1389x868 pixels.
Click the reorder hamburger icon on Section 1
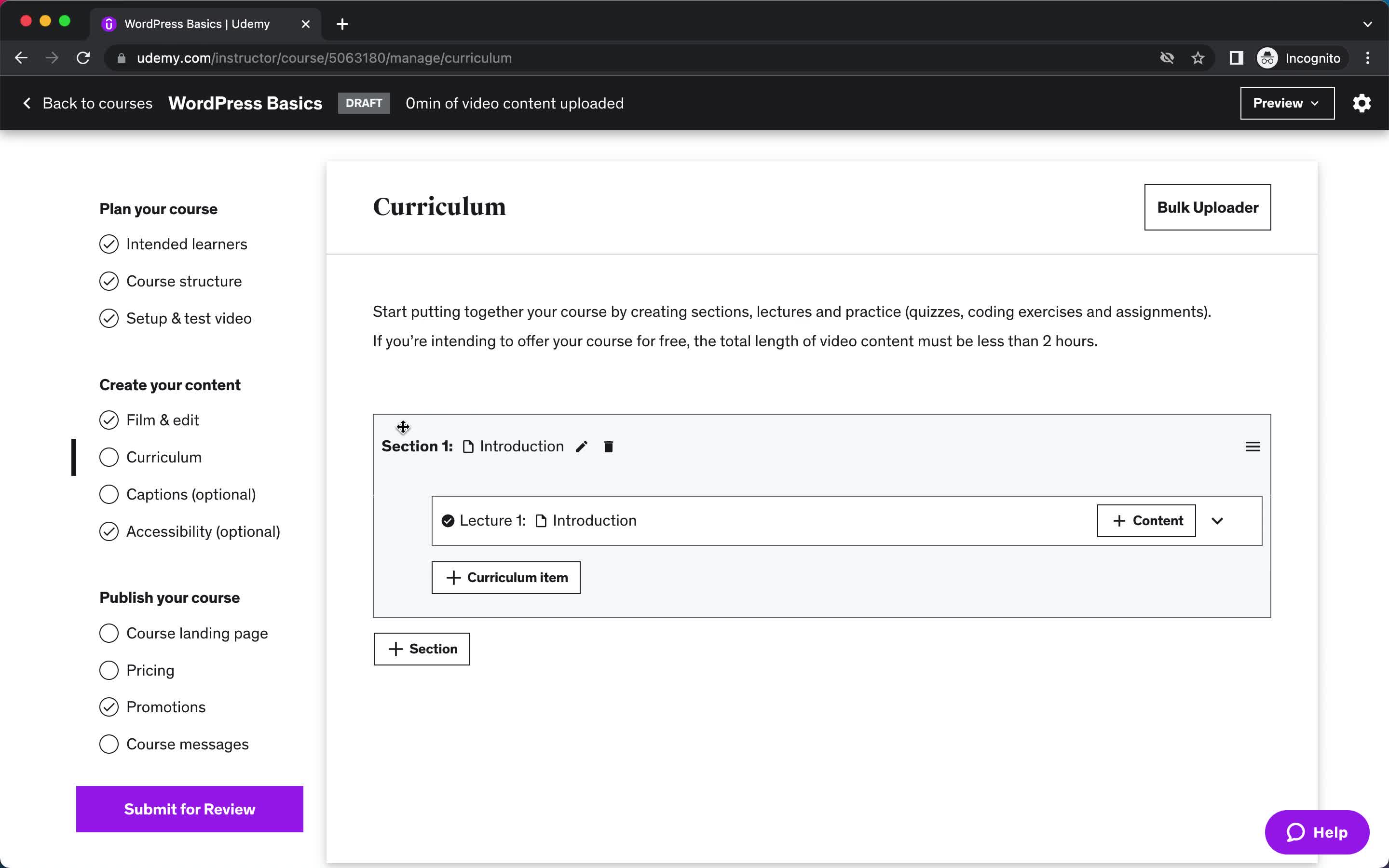tap(1252, 446)
